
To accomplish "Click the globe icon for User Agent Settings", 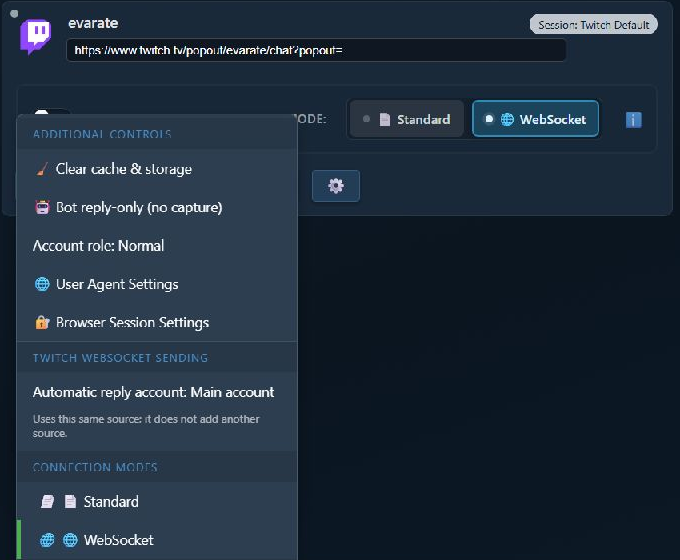I will tap(42, 284).
